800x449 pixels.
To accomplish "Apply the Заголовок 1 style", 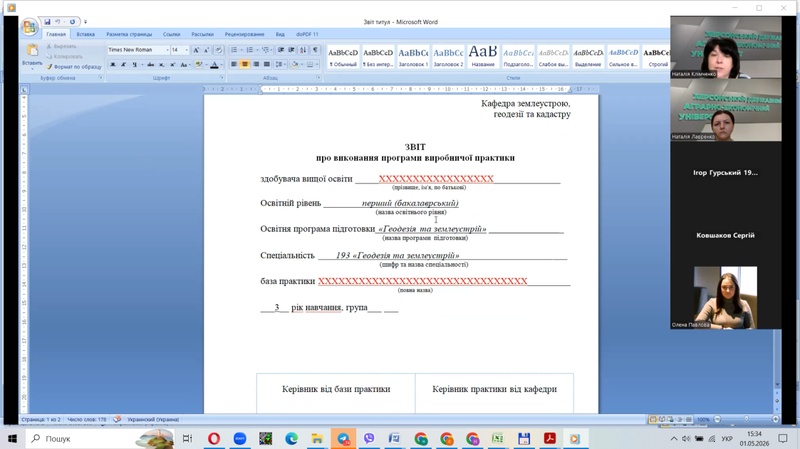I will [x=413, y=57].
